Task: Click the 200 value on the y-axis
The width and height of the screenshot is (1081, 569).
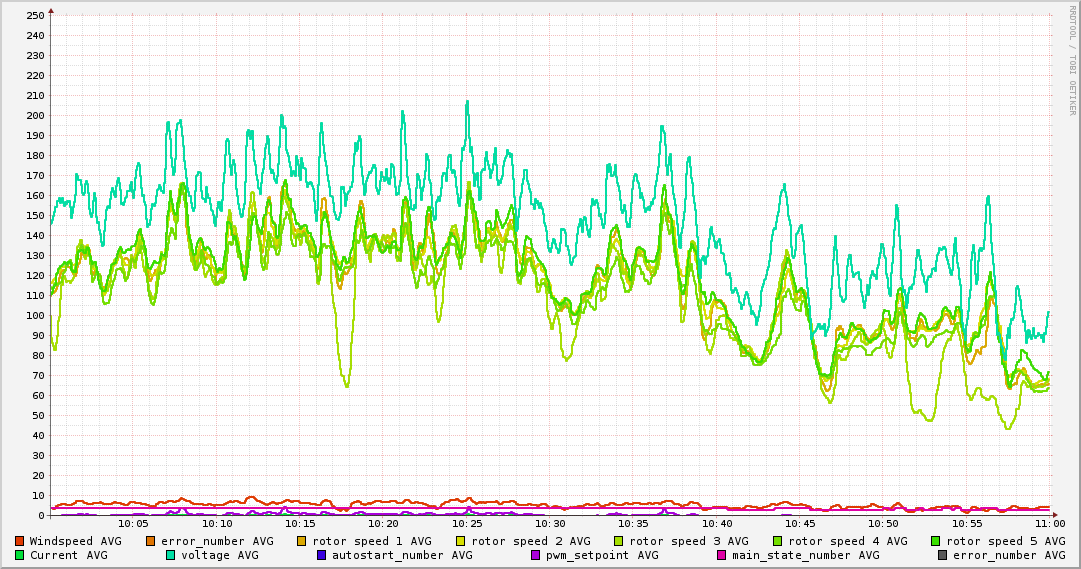Action: [34, 116]
